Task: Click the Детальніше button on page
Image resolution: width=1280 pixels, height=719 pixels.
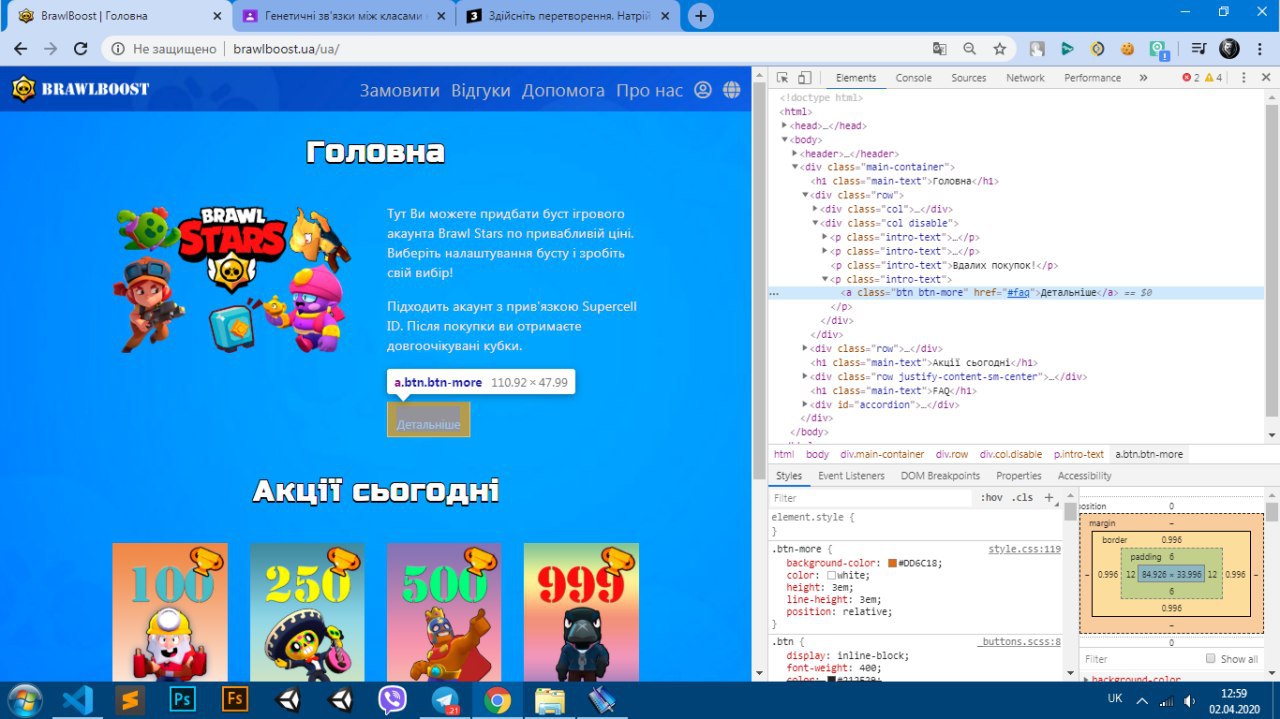Action: pyautogui.click(x=428, y=419)
